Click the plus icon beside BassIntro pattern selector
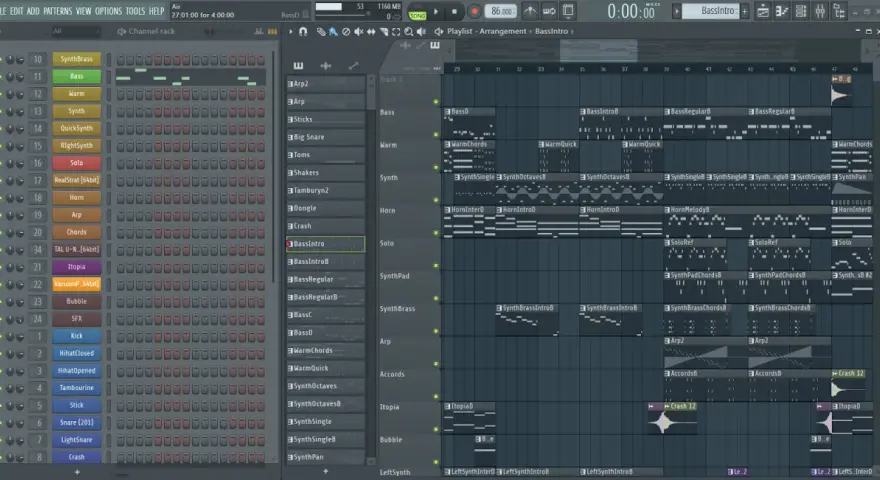This screenshot has height=480, width=880. pyautogui.click(x=745, y=11)
